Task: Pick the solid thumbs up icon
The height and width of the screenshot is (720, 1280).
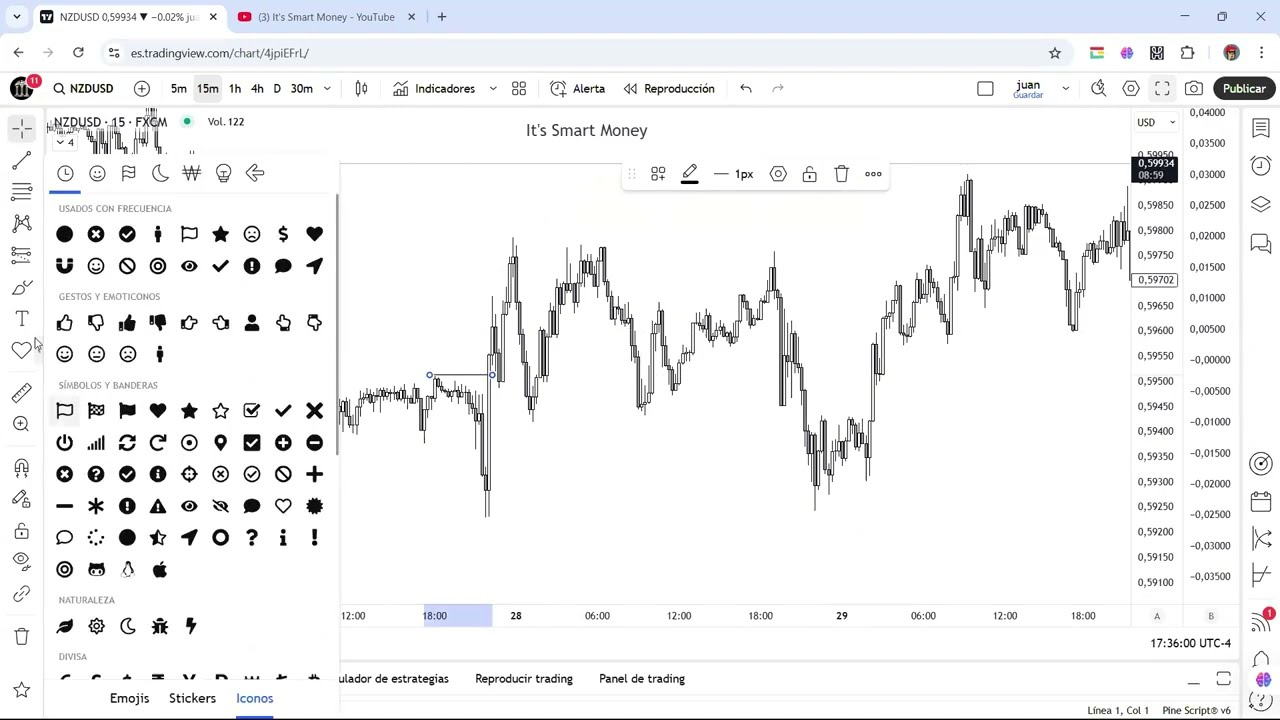Action: pos(127,323)
